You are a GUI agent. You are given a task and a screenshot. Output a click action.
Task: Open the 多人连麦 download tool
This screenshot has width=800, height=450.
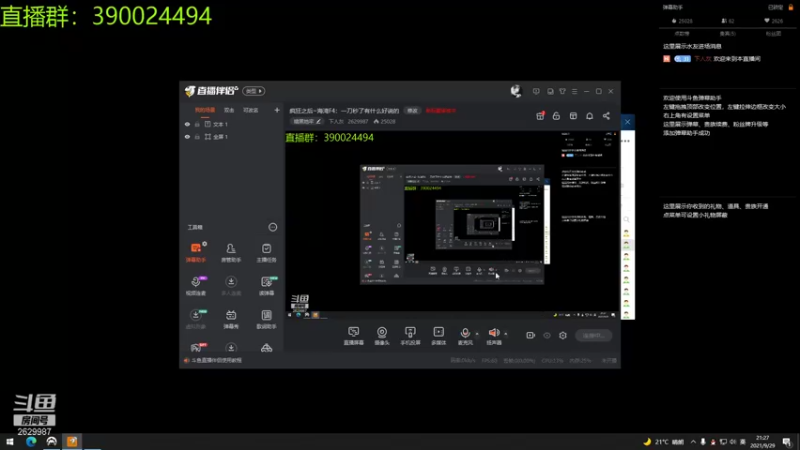[231, 286]
